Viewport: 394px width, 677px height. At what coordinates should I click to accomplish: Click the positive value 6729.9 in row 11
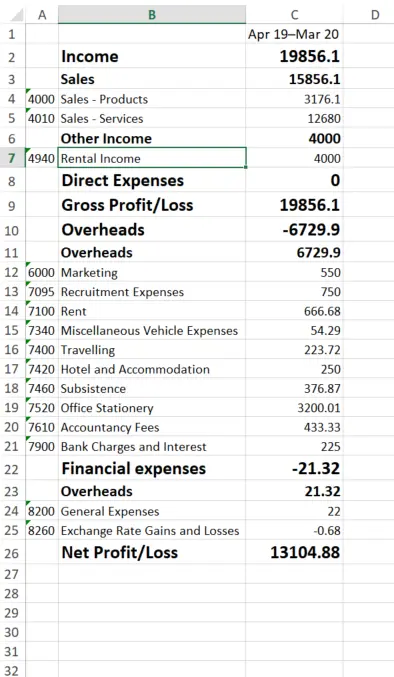[294, 252]
